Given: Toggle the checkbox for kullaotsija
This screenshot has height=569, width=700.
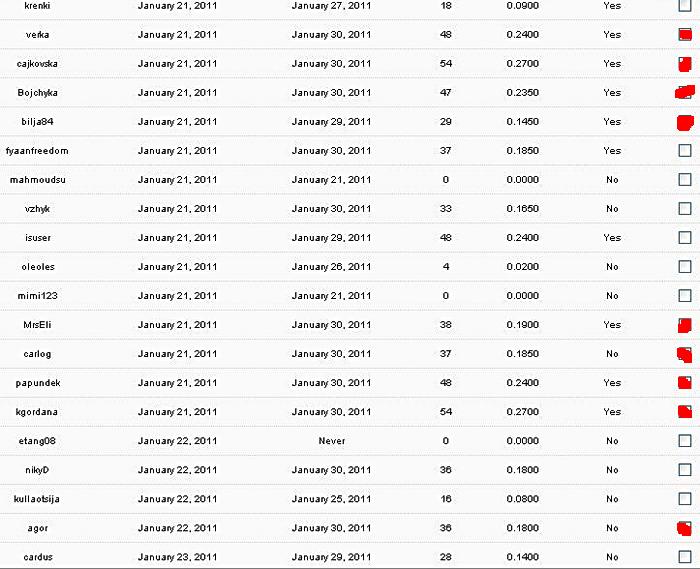Looking at the screenshot, I should (x=684, y=498).
